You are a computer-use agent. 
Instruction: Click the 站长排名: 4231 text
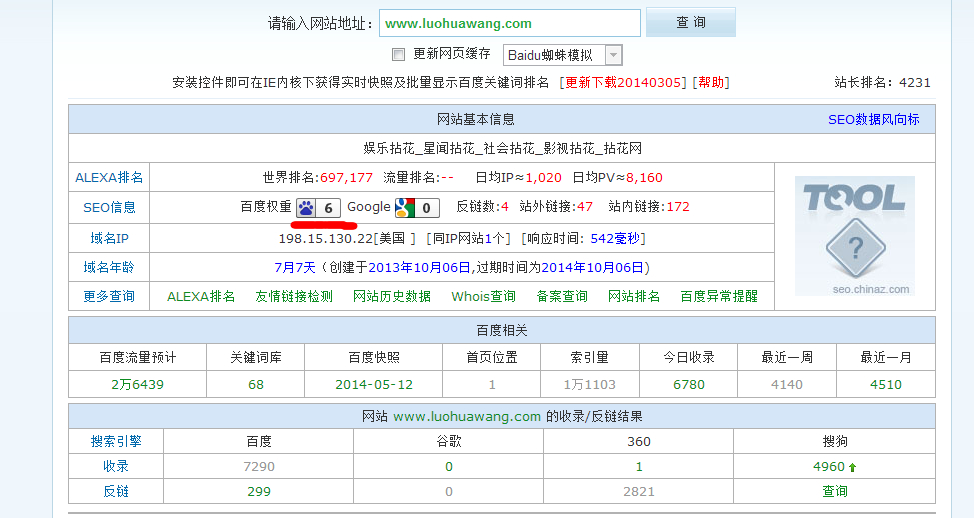tap(882, 83)
